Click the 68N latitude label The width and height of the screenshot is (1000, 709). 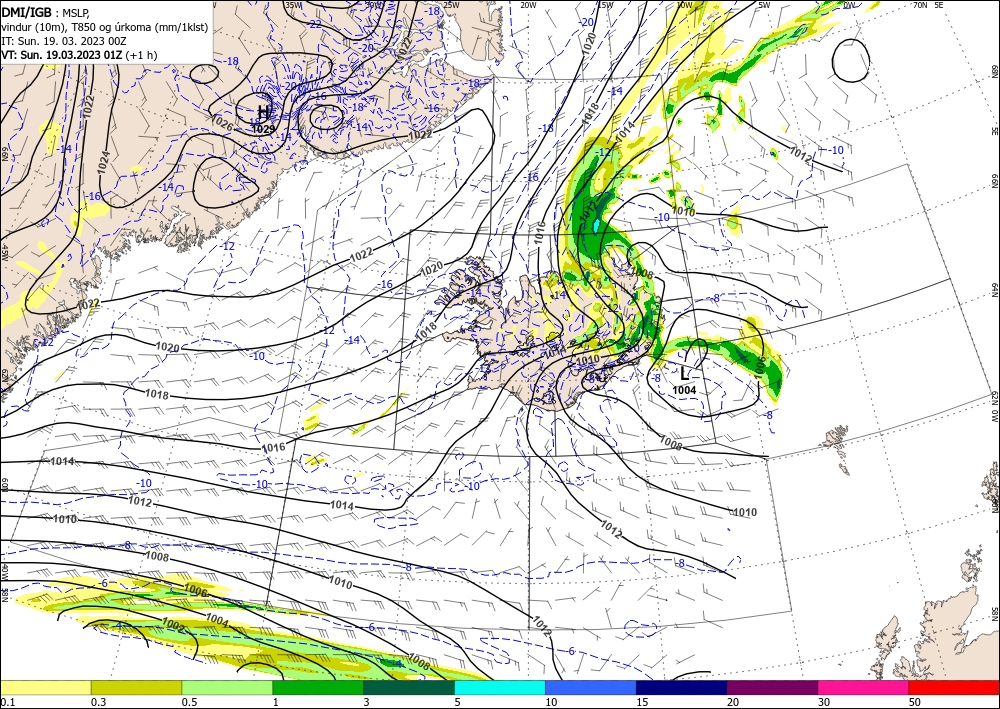[x=995, y=70]
